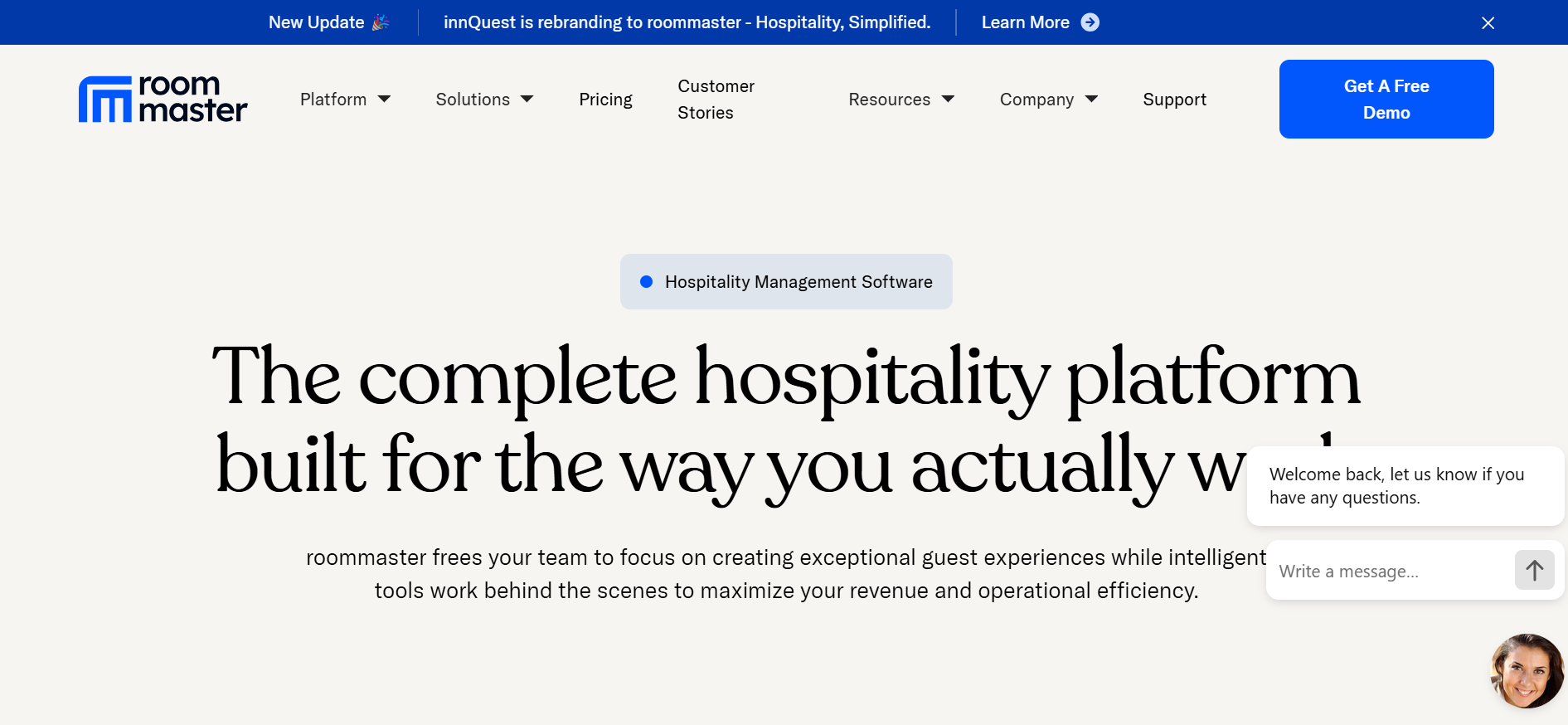Click the blue dot in the badge
Viewport: 1568px width, 725px height.
647,282
